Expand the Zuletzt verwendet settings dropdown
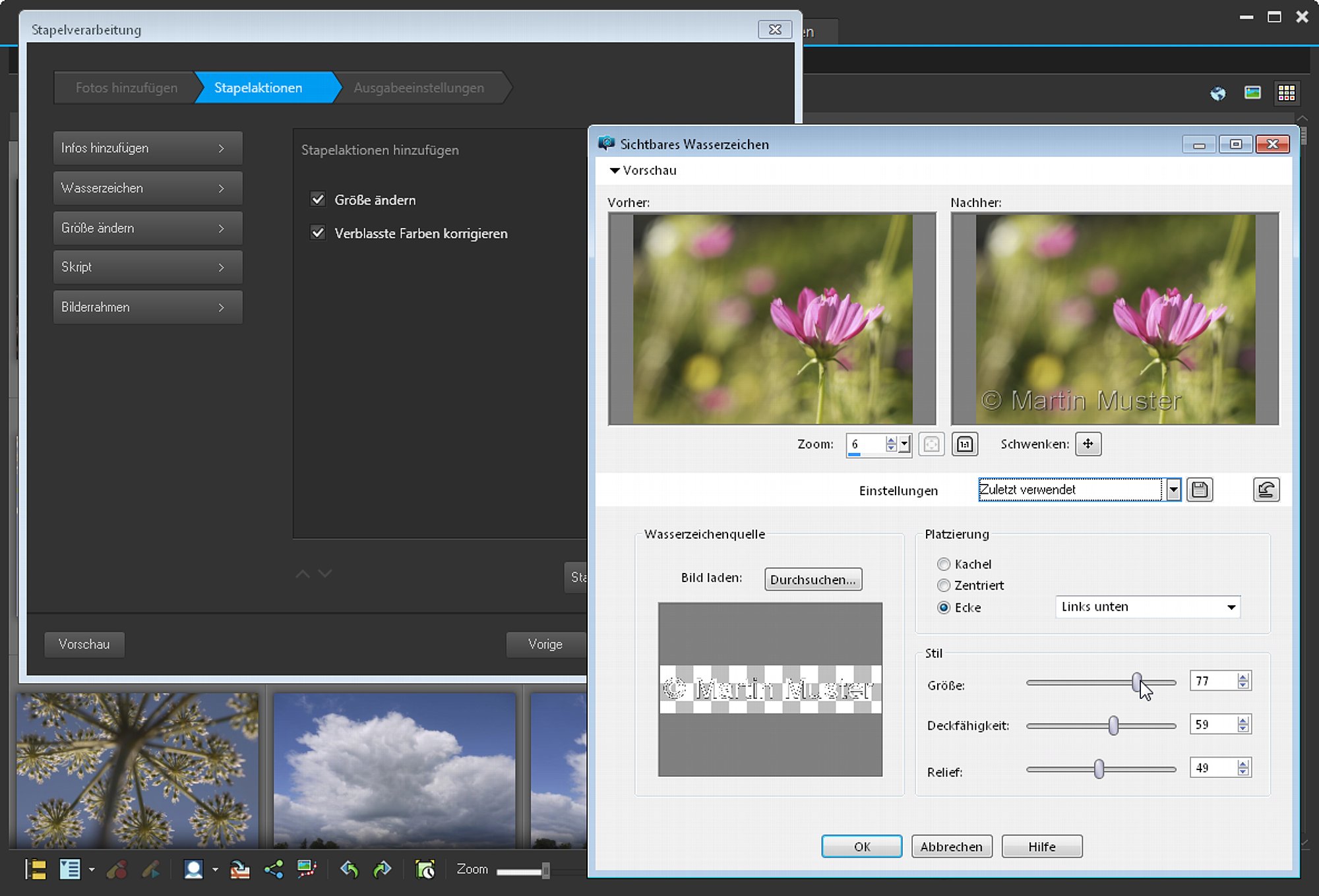Screen dimensions: 1319x896 [x=1173, y=490]
